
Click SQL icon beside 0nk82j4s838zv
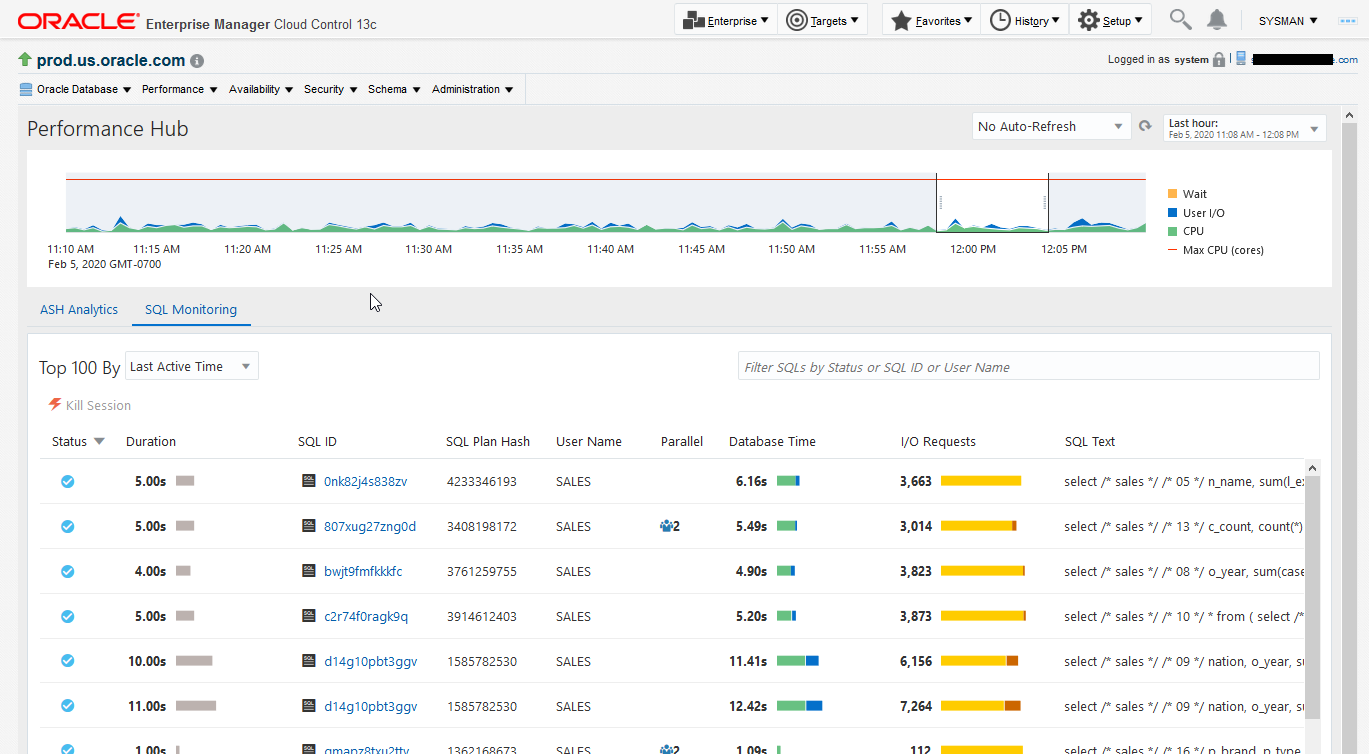click(x=309, y=481)
